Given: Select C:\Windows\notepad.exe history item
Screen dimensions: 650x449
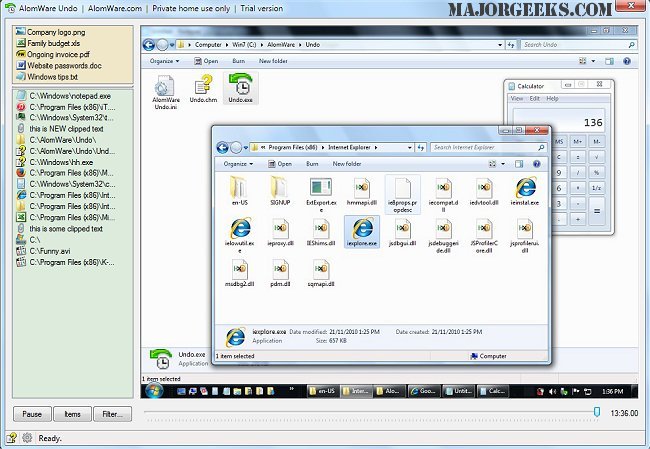Looking at the screenshot, I should tap(64, 96).
